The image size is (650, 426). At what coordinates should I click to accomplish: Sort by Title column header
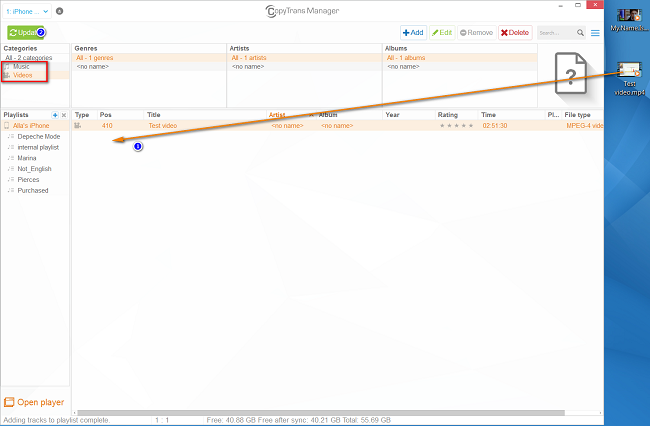[x=205, y=115]
